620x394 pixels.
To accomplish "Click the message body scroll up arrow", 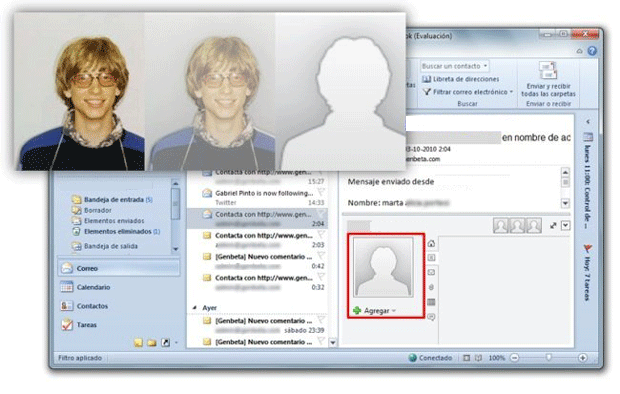I will [565, 172].
